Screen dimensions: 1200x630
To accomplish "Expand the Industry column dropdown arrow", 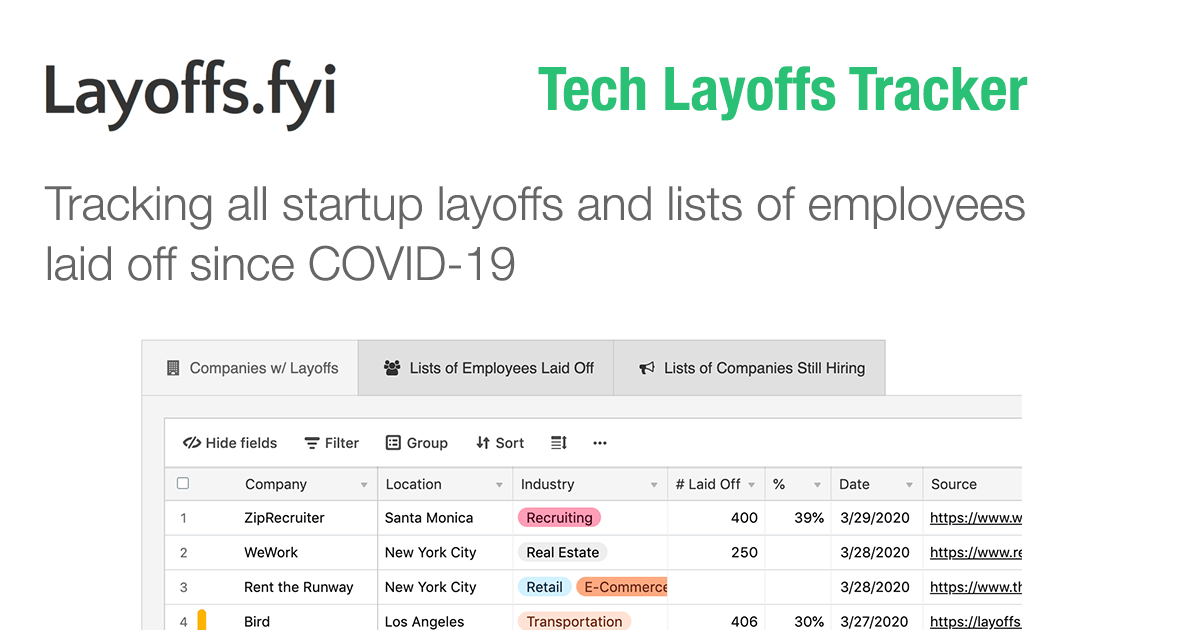I will coord(654,485).
